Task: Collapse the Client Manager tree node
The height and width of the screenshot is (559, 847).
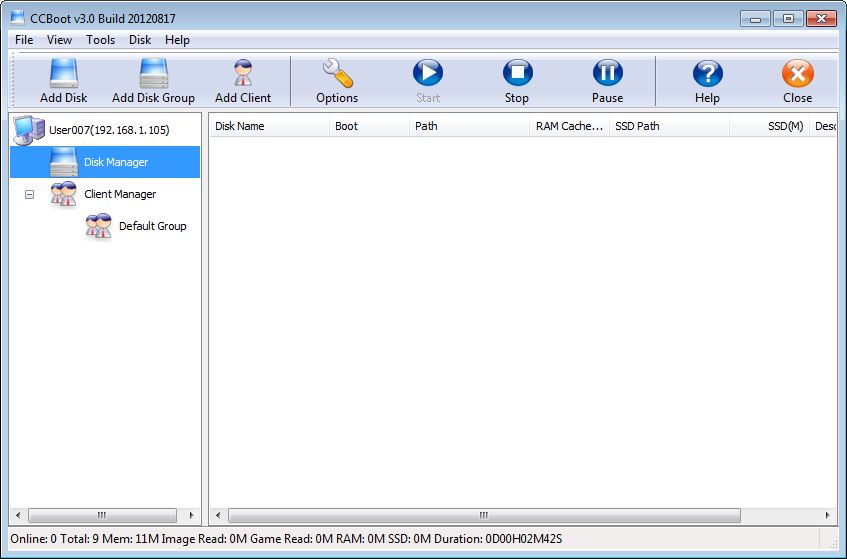Action: coord(30,194)
